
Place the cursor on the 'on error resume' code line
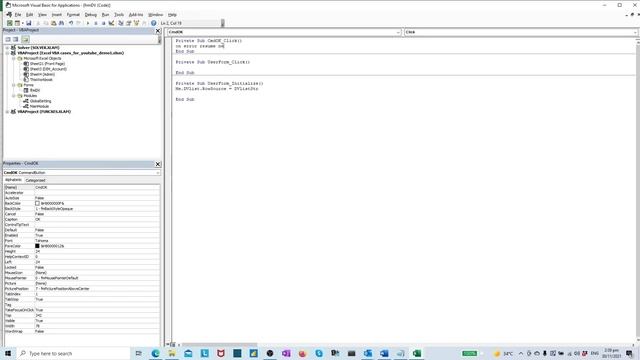click(200, 46)
